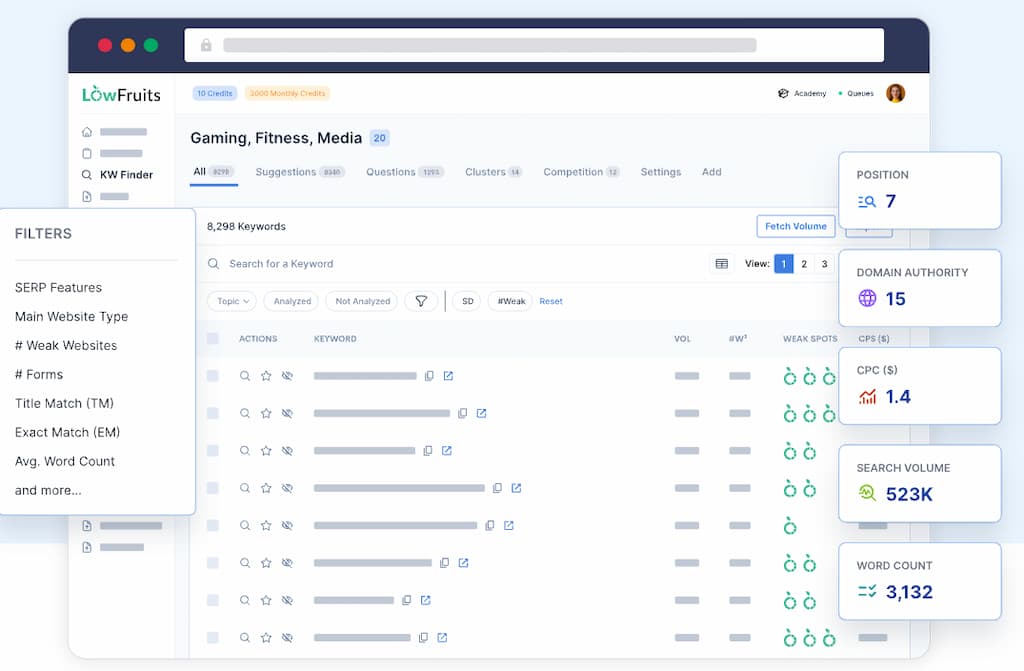Click the magnifier icon in the seventh keyword row

[x=244, y=600]
